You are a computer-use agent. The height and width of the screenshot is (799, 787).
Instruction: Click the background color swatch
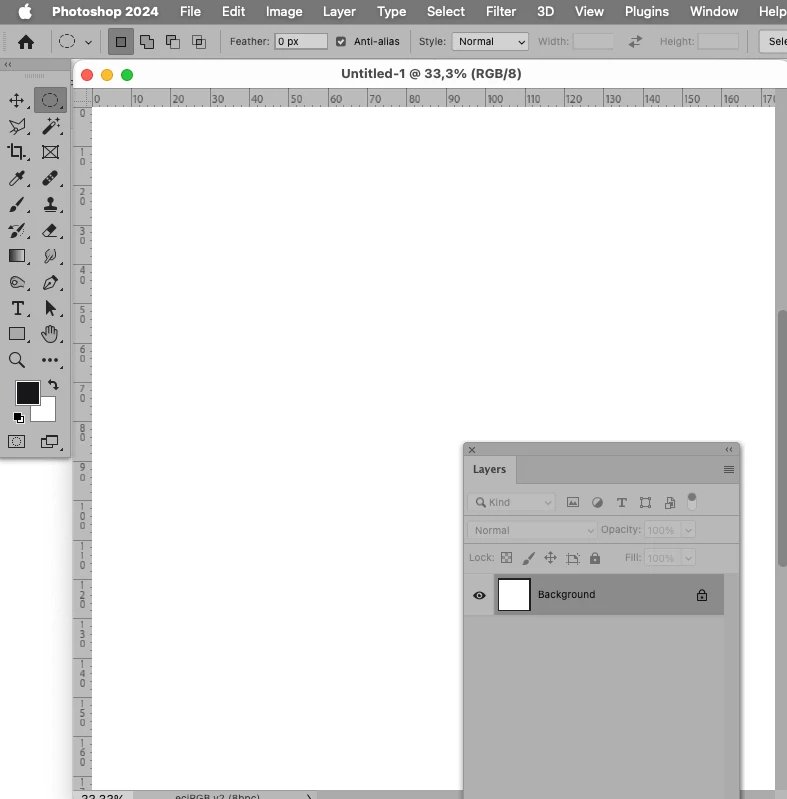pos(47,413)
